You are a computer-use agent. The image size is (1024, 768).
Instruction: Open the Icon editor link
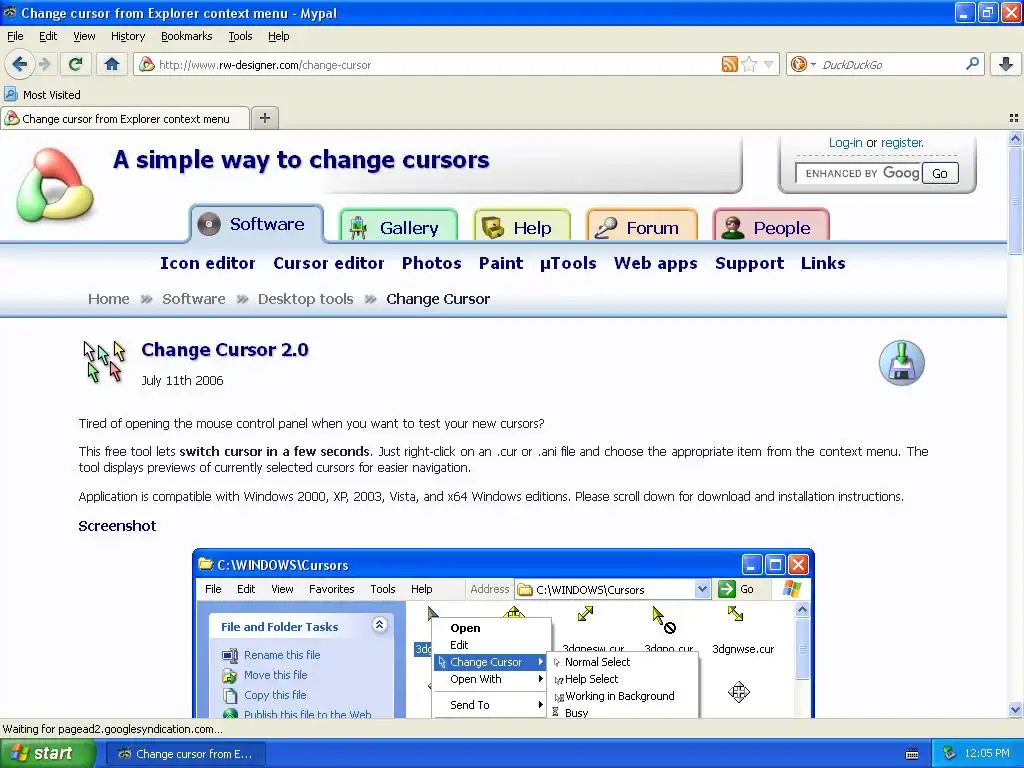[x=208, y=263]
